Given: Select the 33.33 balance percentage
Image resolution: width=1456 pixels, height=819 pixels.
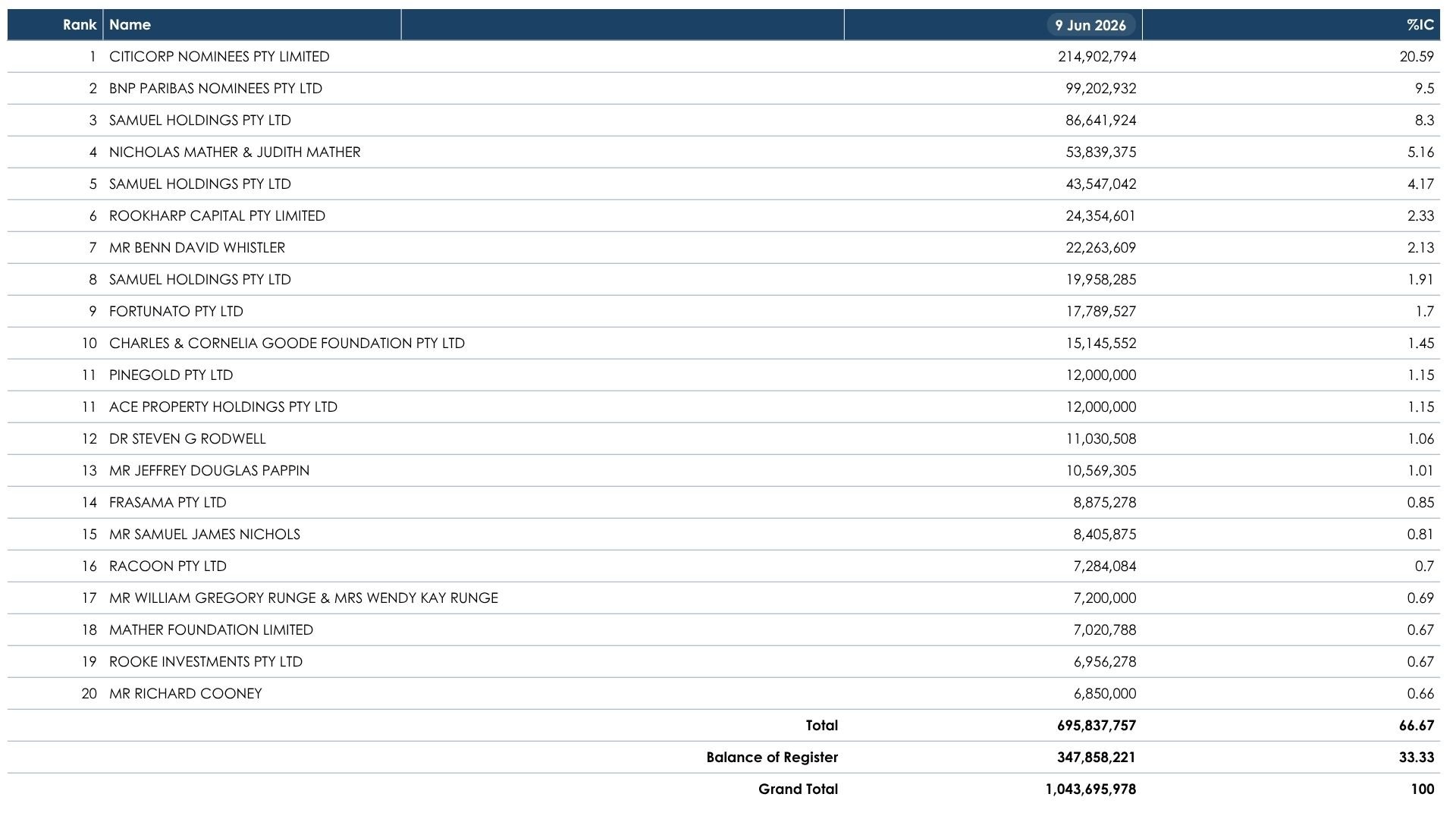Looking at the screenshot, I should point(1417,757).
